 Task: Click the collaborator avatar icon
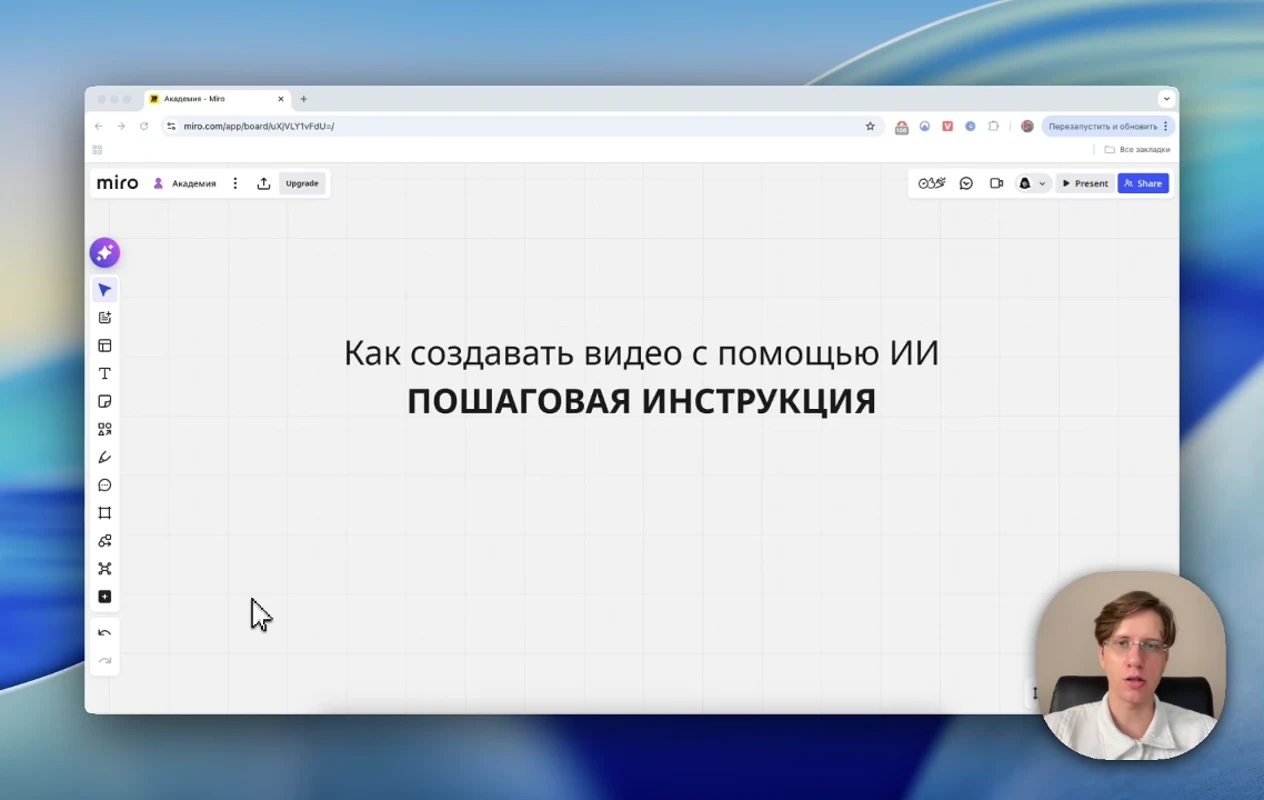pos(1024,183)
